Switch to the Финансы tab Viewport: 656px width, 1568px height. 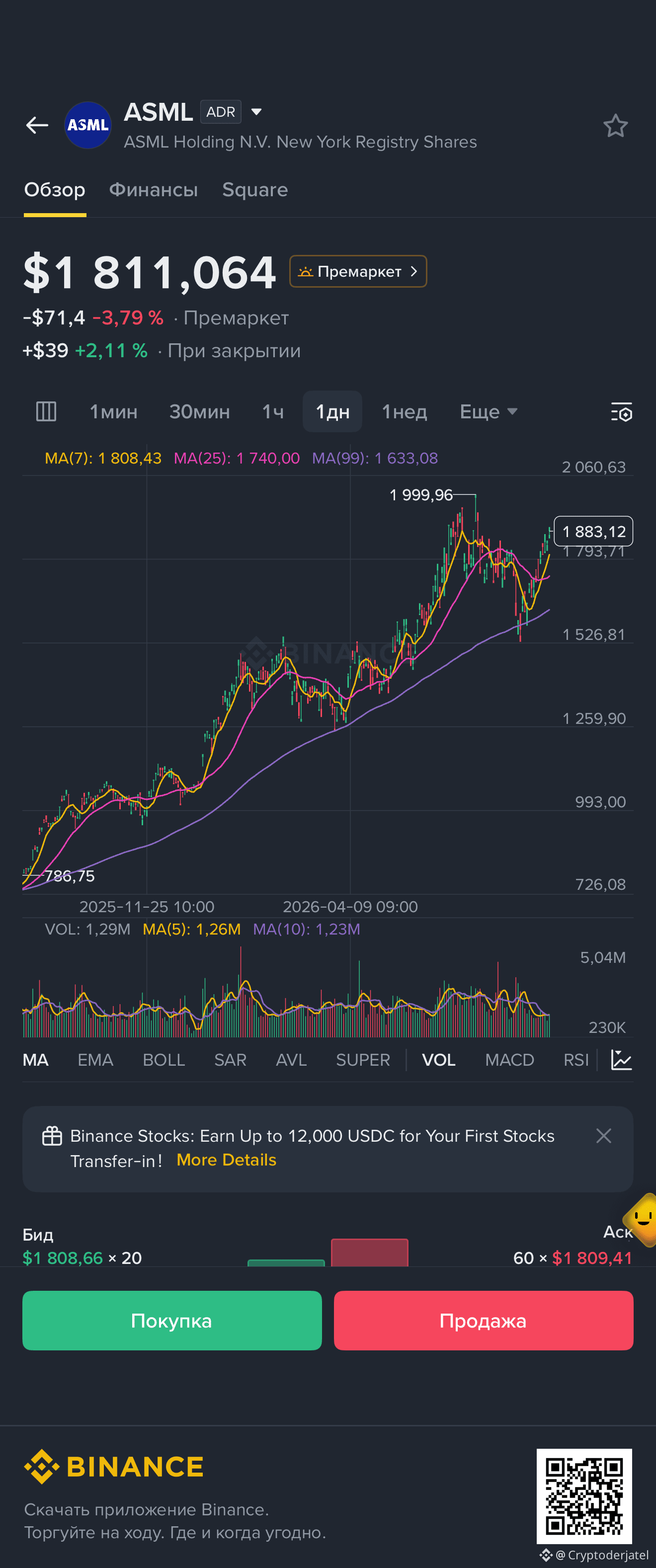click(x=154, y=190)
